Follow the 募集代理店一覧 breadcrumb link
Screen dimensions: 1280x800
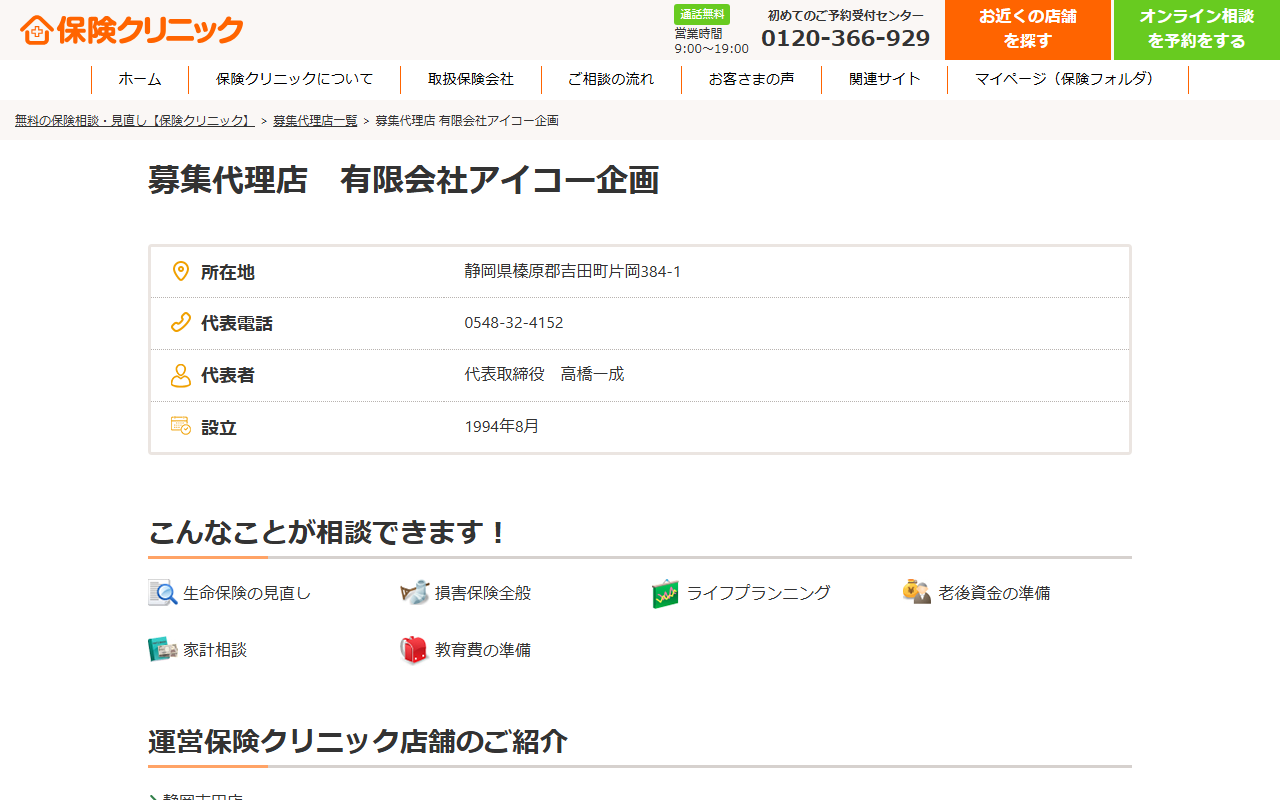pos(315,120)
